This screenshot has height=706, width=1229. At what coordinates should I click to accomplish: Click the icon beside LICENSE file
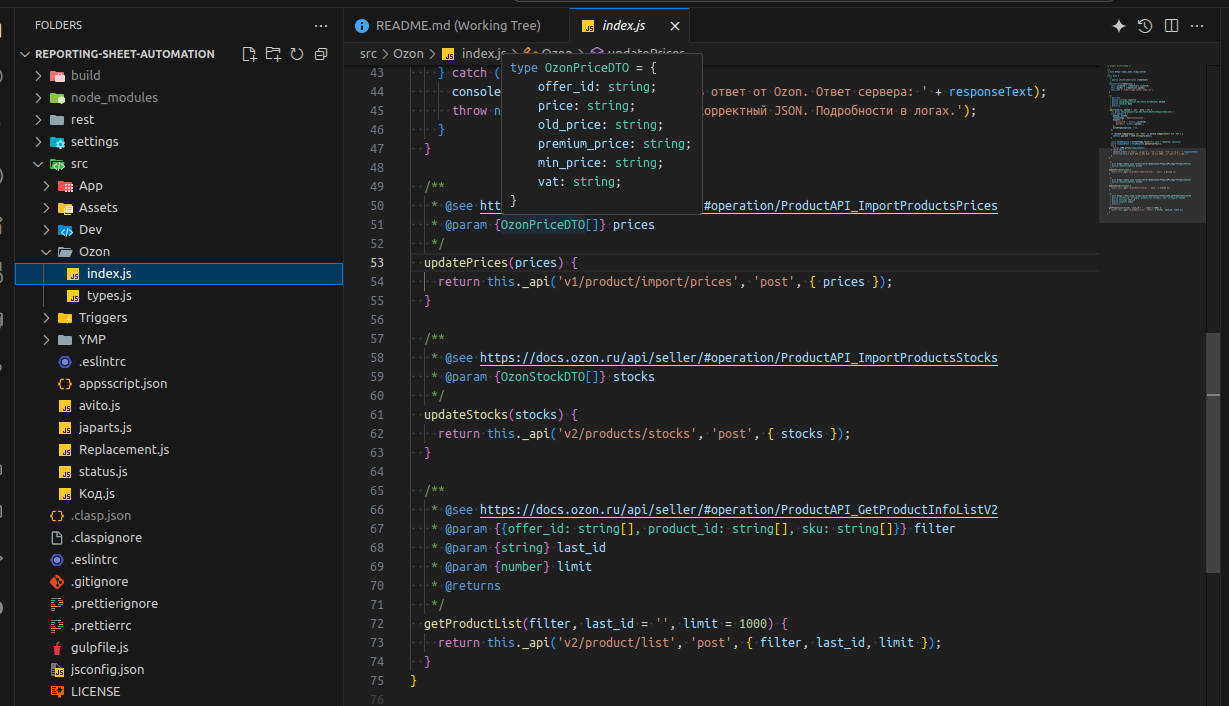(57, 692)
